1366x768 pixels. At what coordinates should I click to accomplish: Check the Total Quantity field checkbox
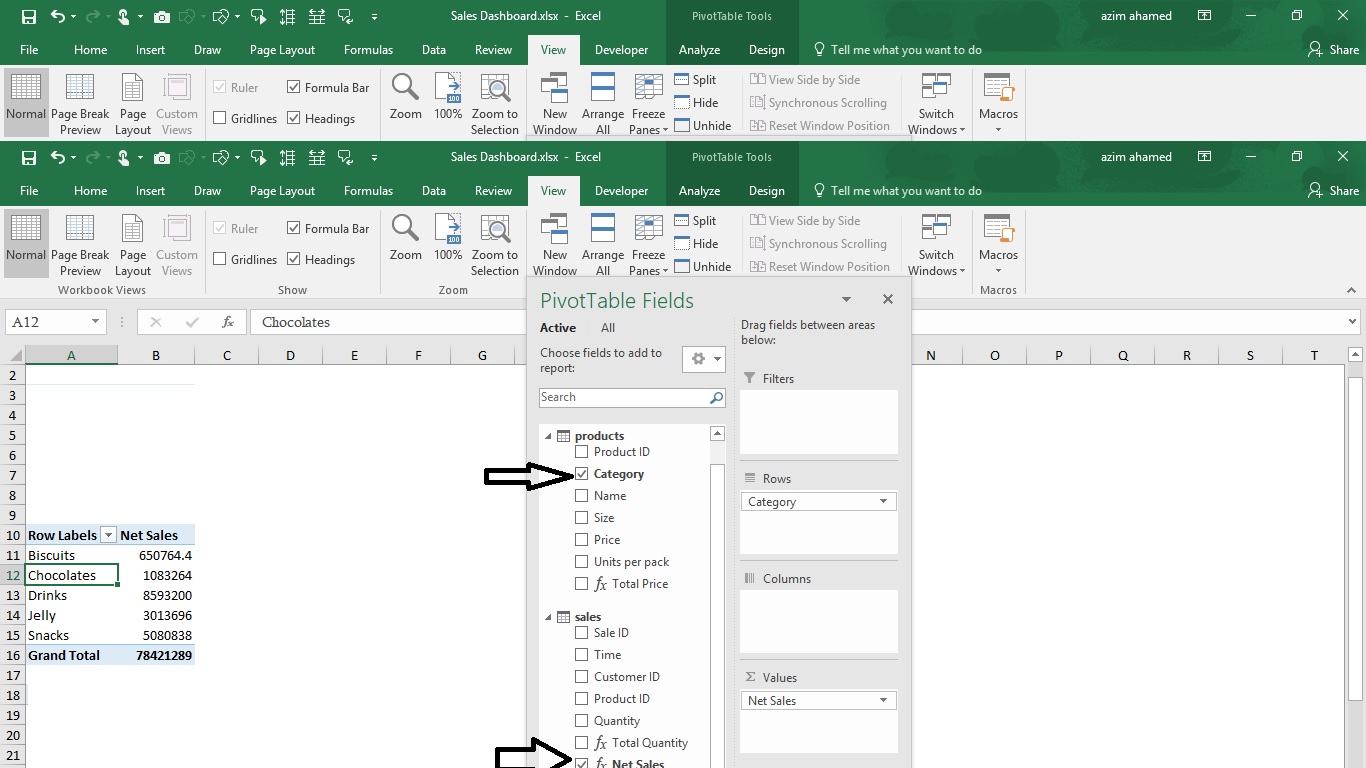pos(582,743)
